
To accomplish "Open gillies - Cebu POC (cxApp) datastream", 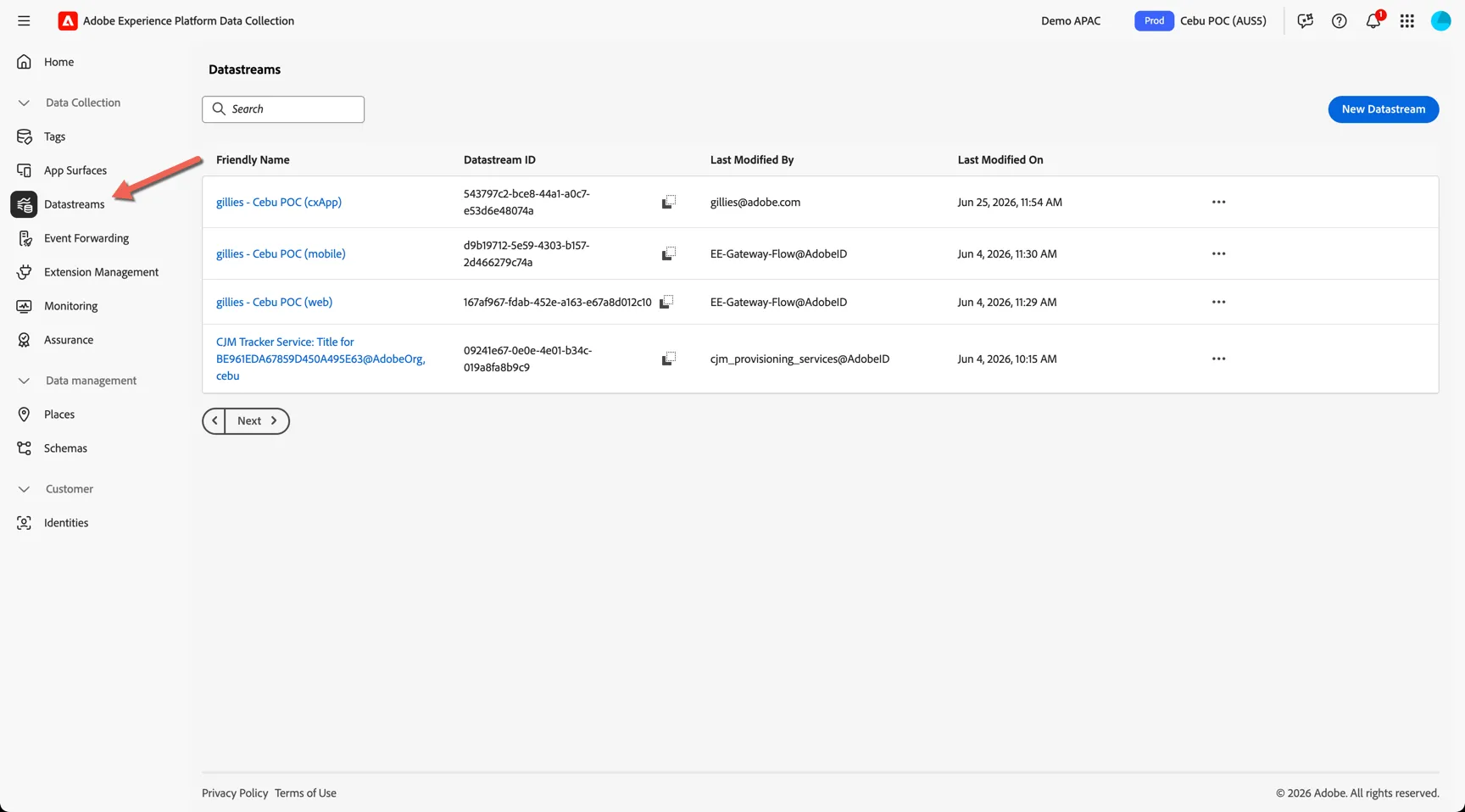I will [279, 202].
